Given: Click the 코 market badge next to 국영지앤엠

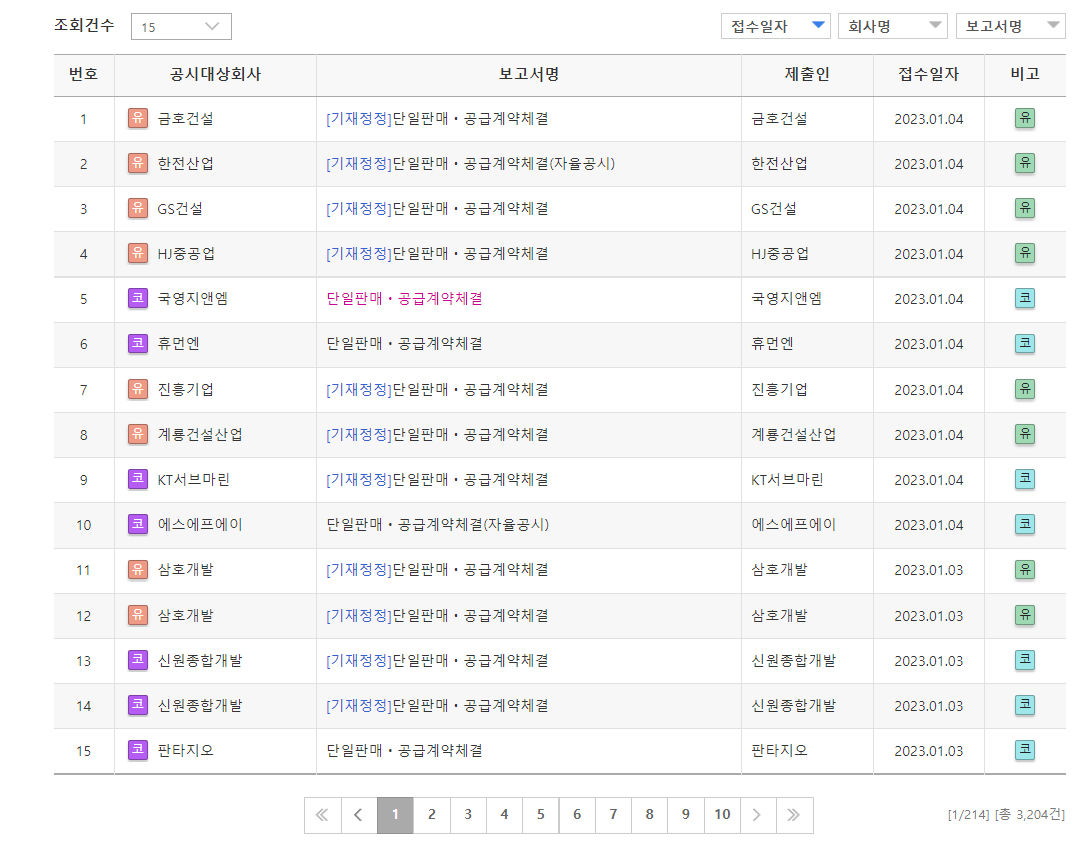Looking at the screenshot, I should pyautogui.click(x=137, y=299).
